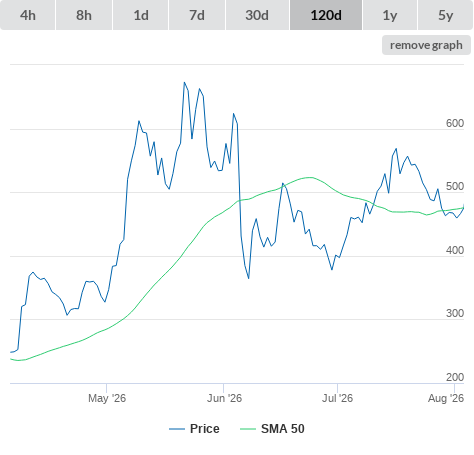Click the 400 price axis label

(x=455, y=250)
